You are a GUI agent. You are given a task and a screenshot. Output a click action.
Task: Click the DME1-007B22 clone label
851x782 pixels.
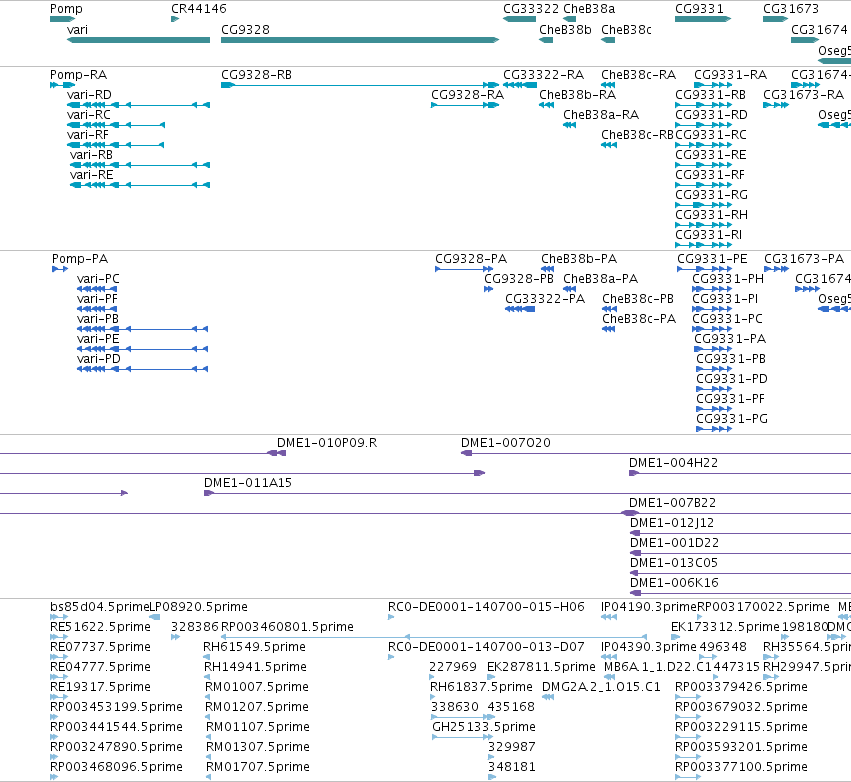pyautogui.click(x=672, y=503)
